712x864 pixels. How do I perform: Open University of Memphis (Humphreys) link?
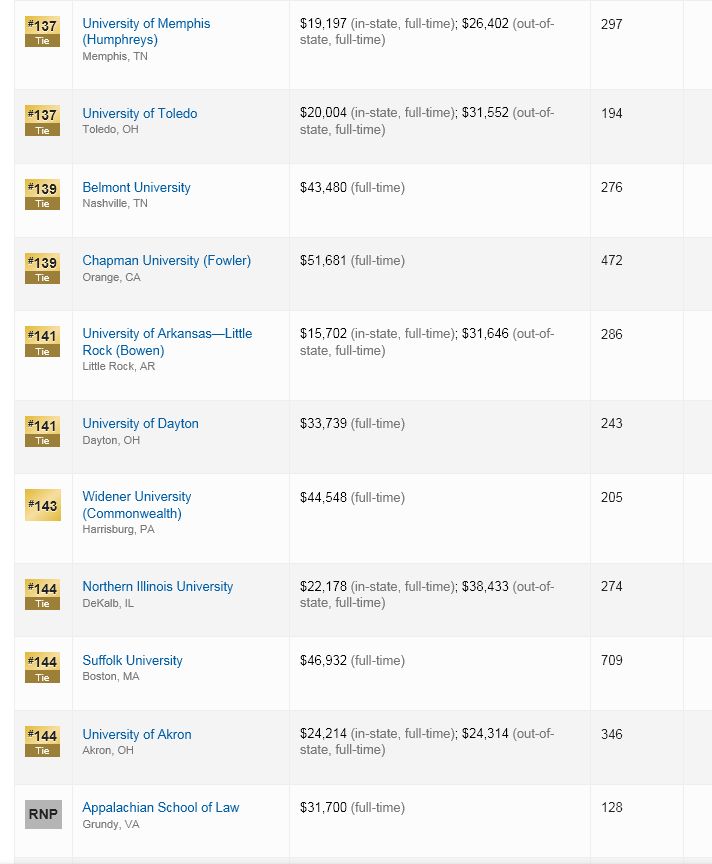tap(146, 31)
